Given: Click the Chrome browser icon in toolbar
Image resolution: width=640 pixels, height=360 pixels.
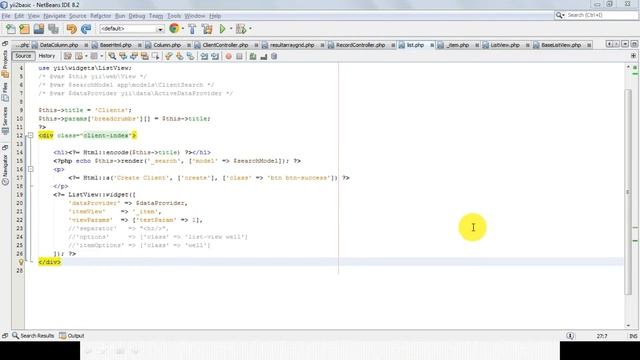Looking at the screenshot, I should click(174, 29).
